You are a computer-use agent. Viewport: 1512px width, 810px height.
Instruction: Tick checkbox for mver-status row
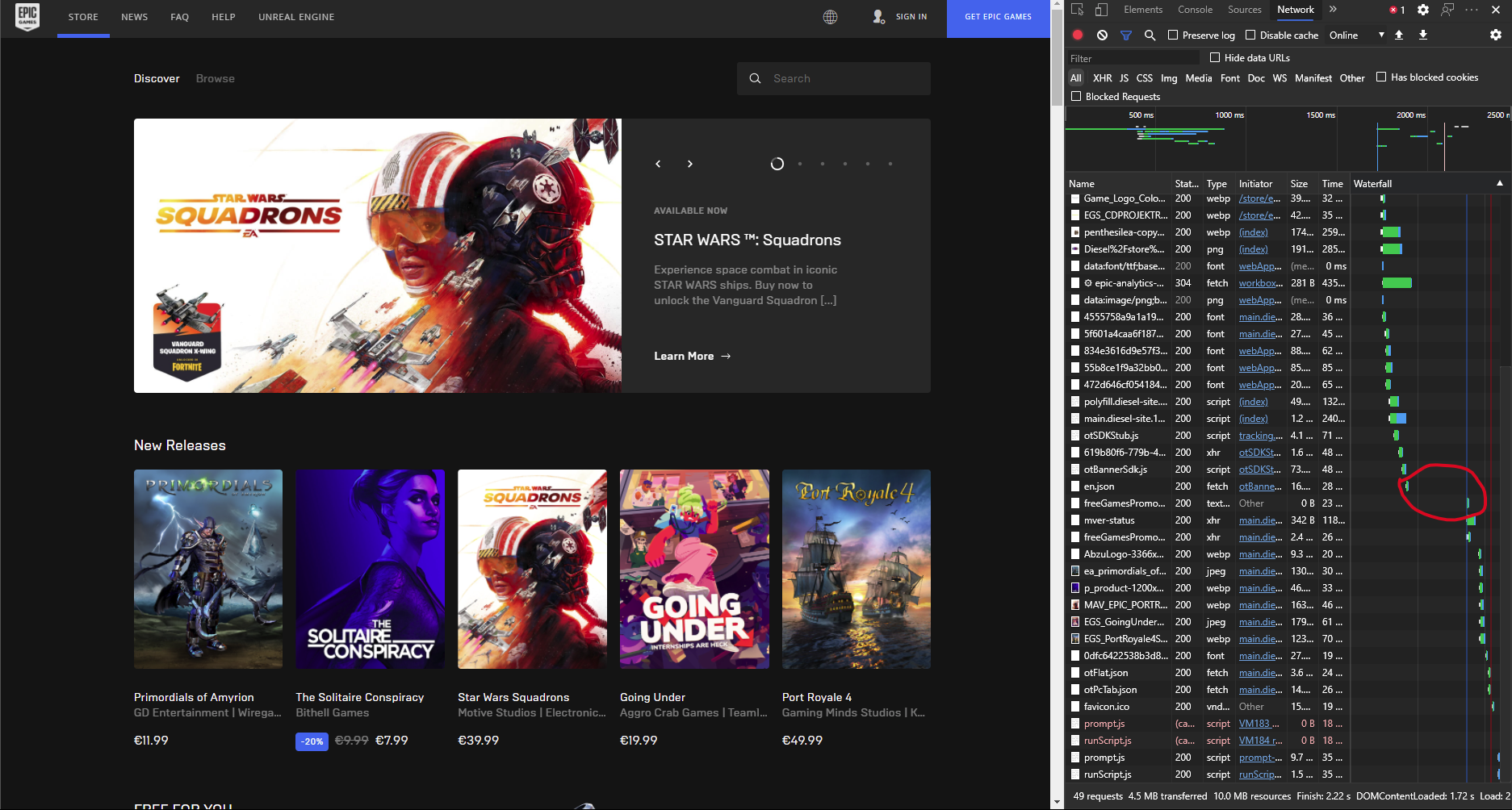point(1075,520)
